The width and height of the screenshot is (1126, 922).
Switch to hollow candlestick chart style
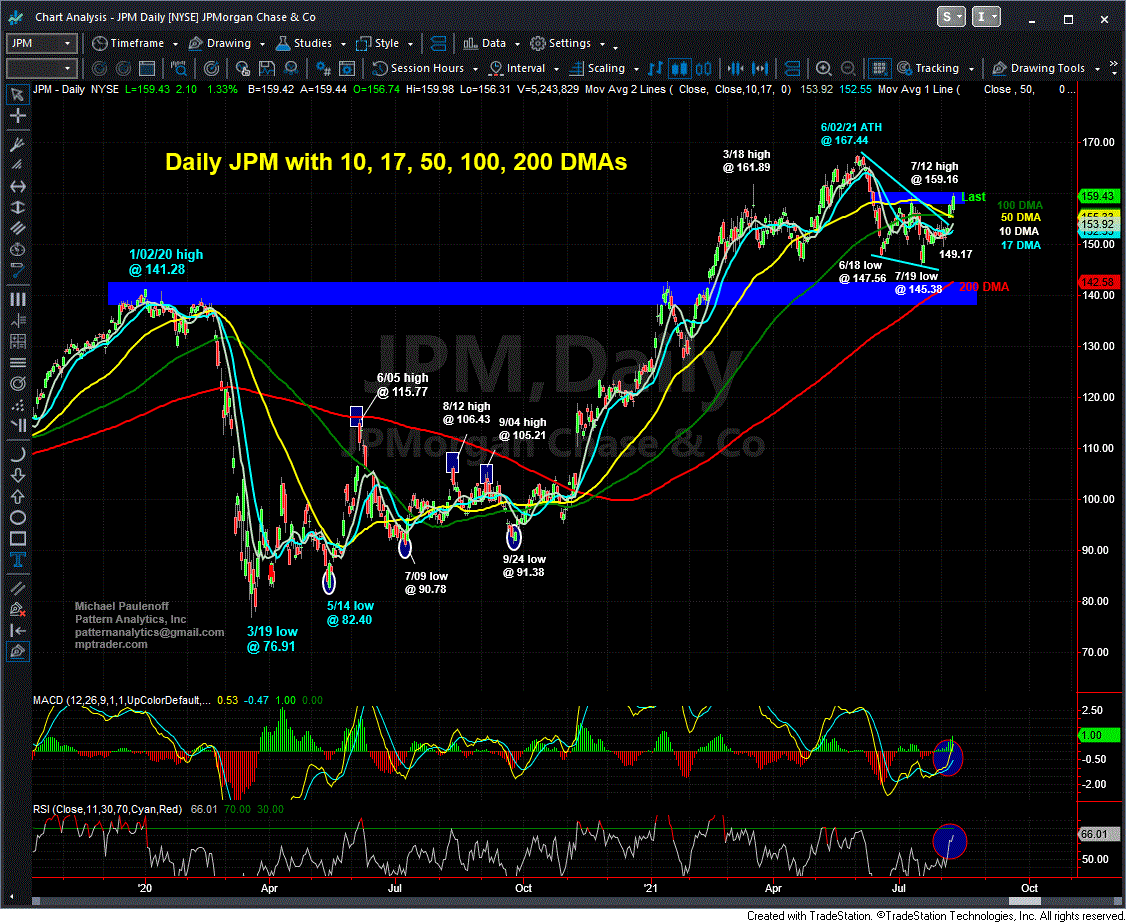coord(704,68)
